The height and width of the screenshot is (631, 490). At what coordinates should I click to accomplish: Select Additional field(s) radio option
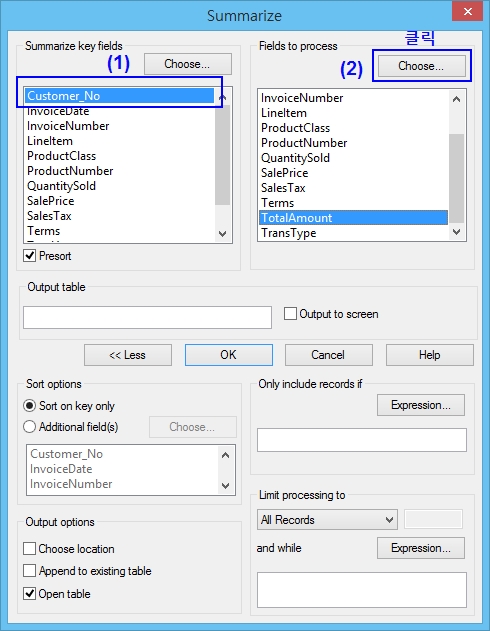tap(30, 427)
